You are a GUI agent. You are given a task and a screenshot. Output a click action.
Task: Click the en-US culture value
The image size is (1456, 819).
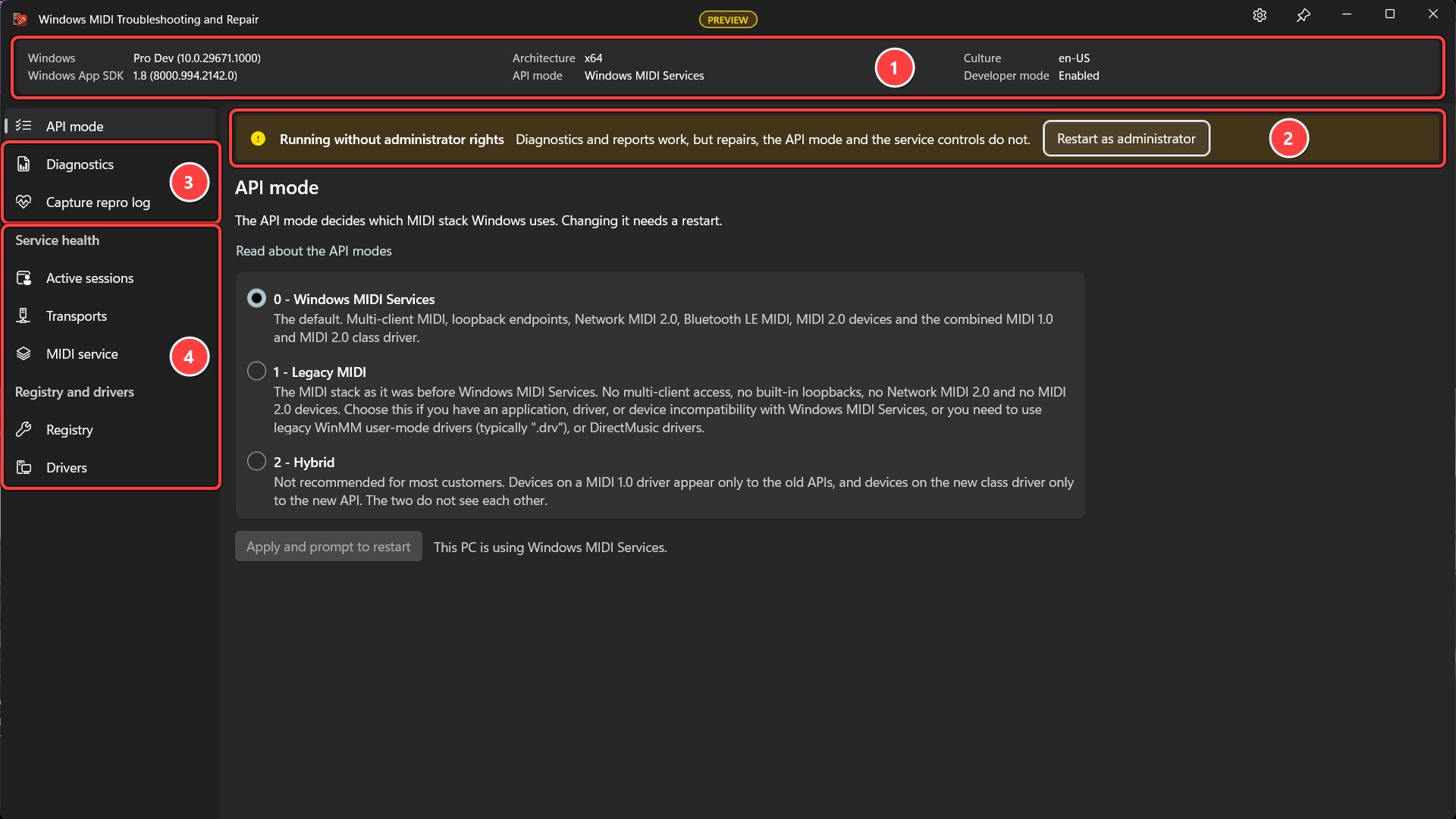point(1074,58)
